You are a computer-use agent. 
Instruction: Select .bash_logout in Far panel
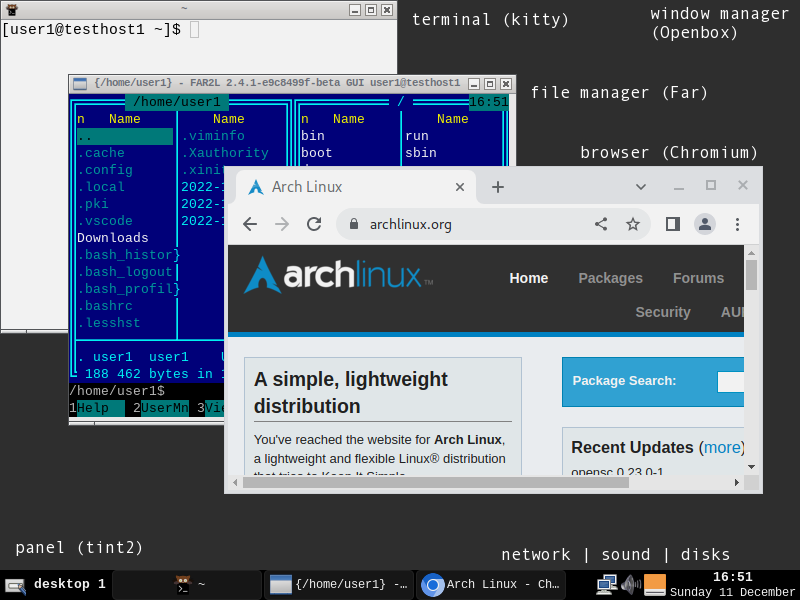point(124,272)
